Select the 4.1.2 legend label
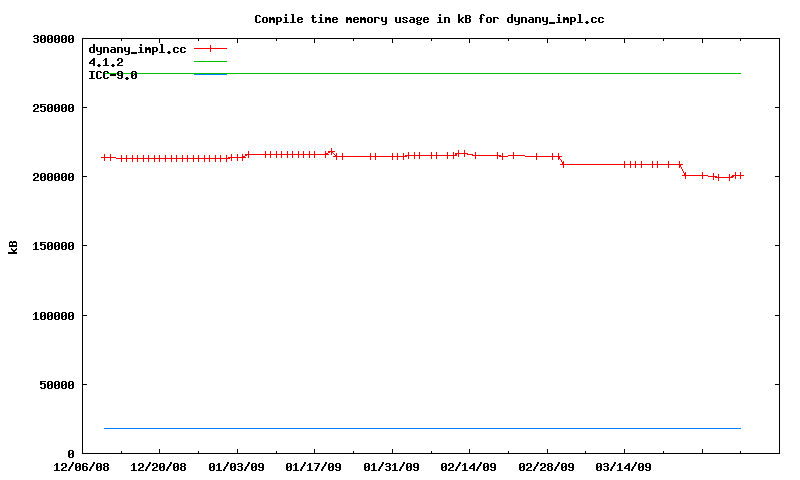800x480 pixels. [106, 62]
